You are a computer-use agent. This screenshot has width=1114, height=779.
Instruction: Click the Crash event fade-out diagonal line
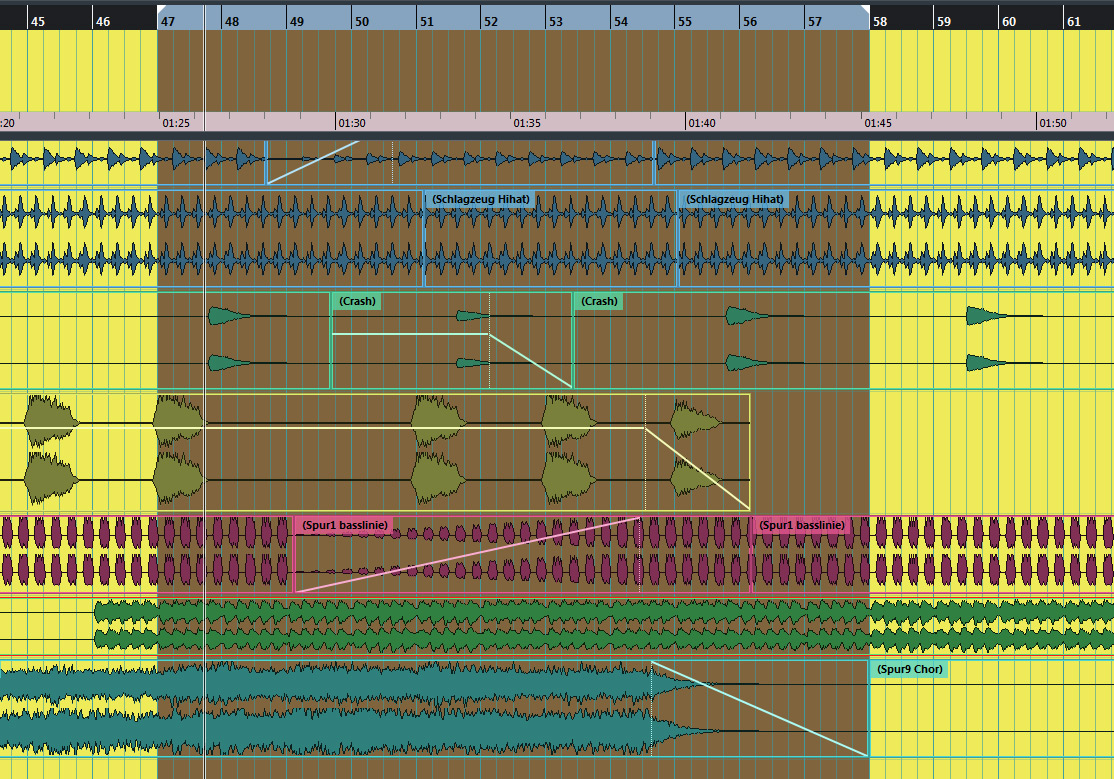[x=531, y=361]
